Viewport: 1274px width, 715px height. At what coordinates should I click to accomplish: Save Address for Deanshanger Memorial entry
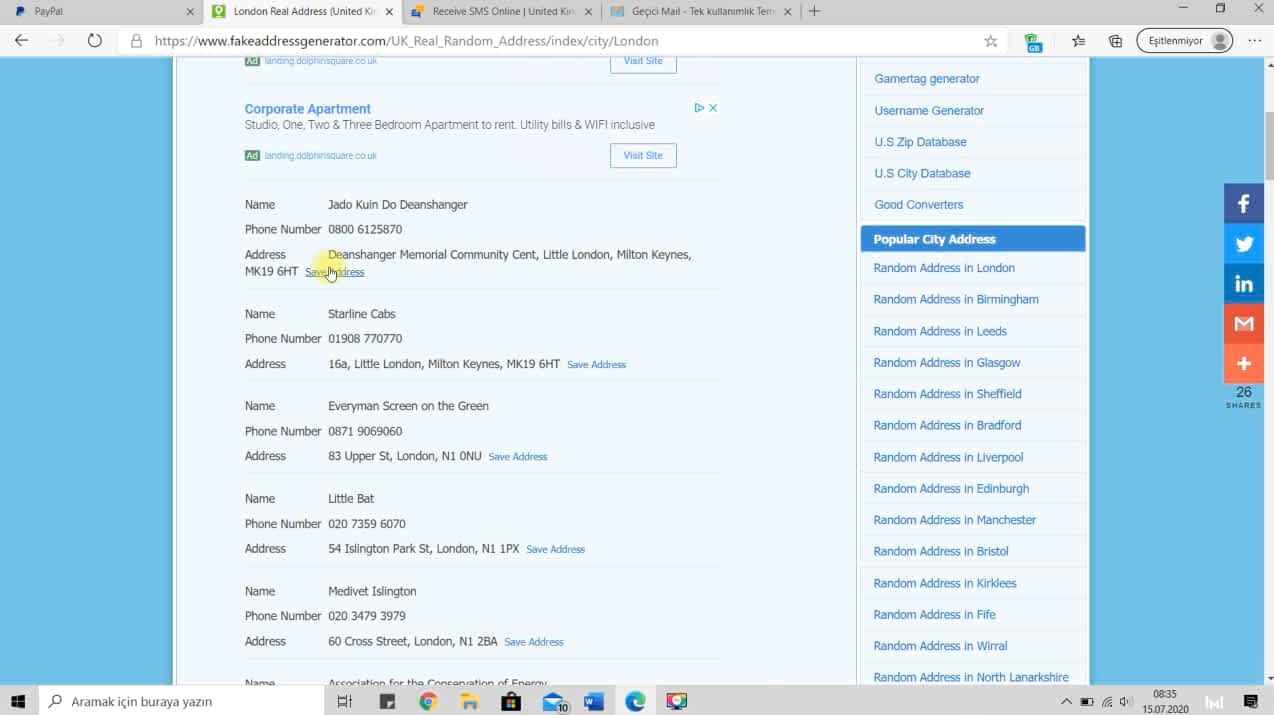[334, 272]
